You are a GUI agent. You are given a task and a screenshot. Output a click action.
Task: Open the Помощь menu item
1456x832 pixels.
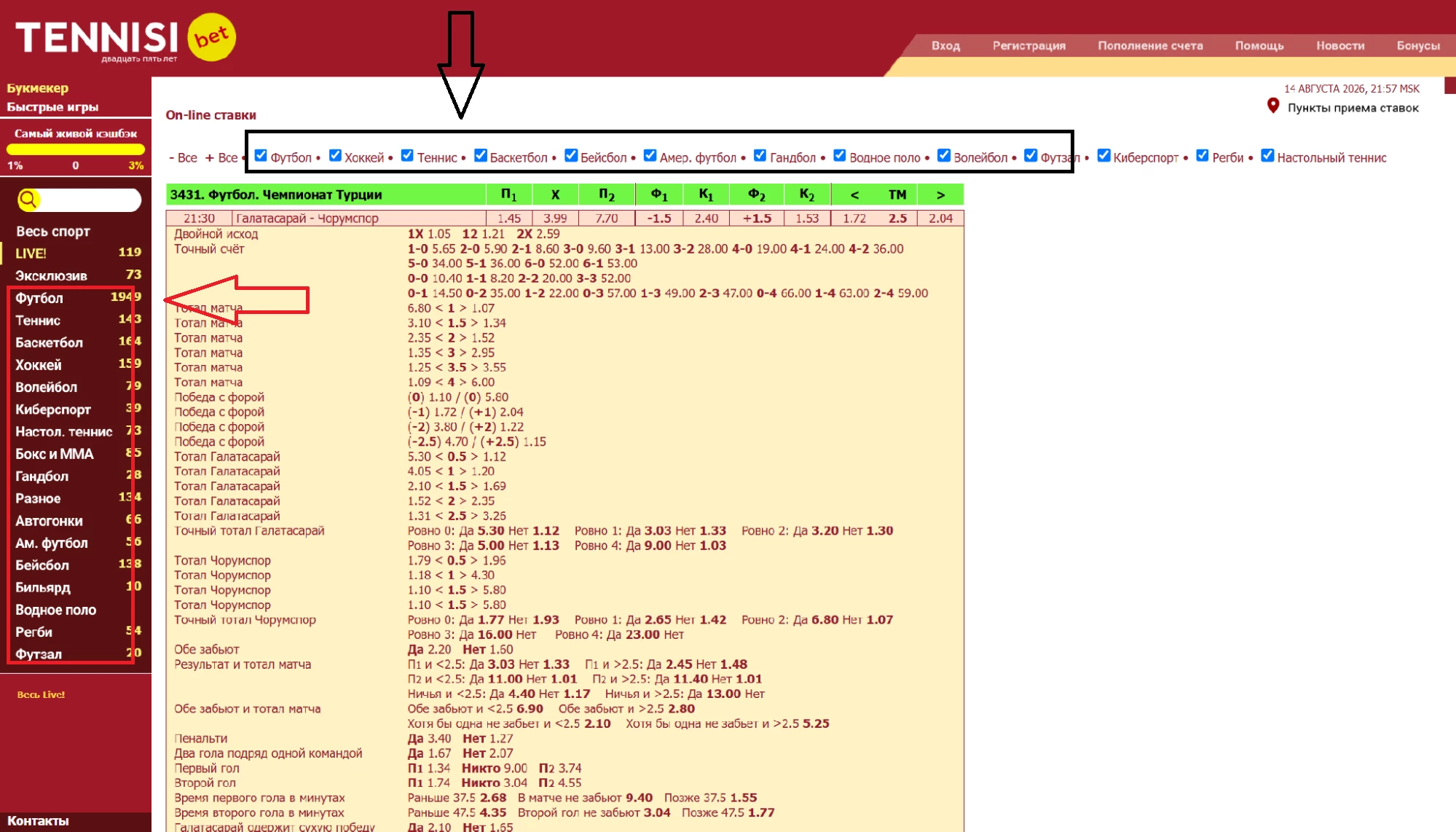pos(1259,45)
